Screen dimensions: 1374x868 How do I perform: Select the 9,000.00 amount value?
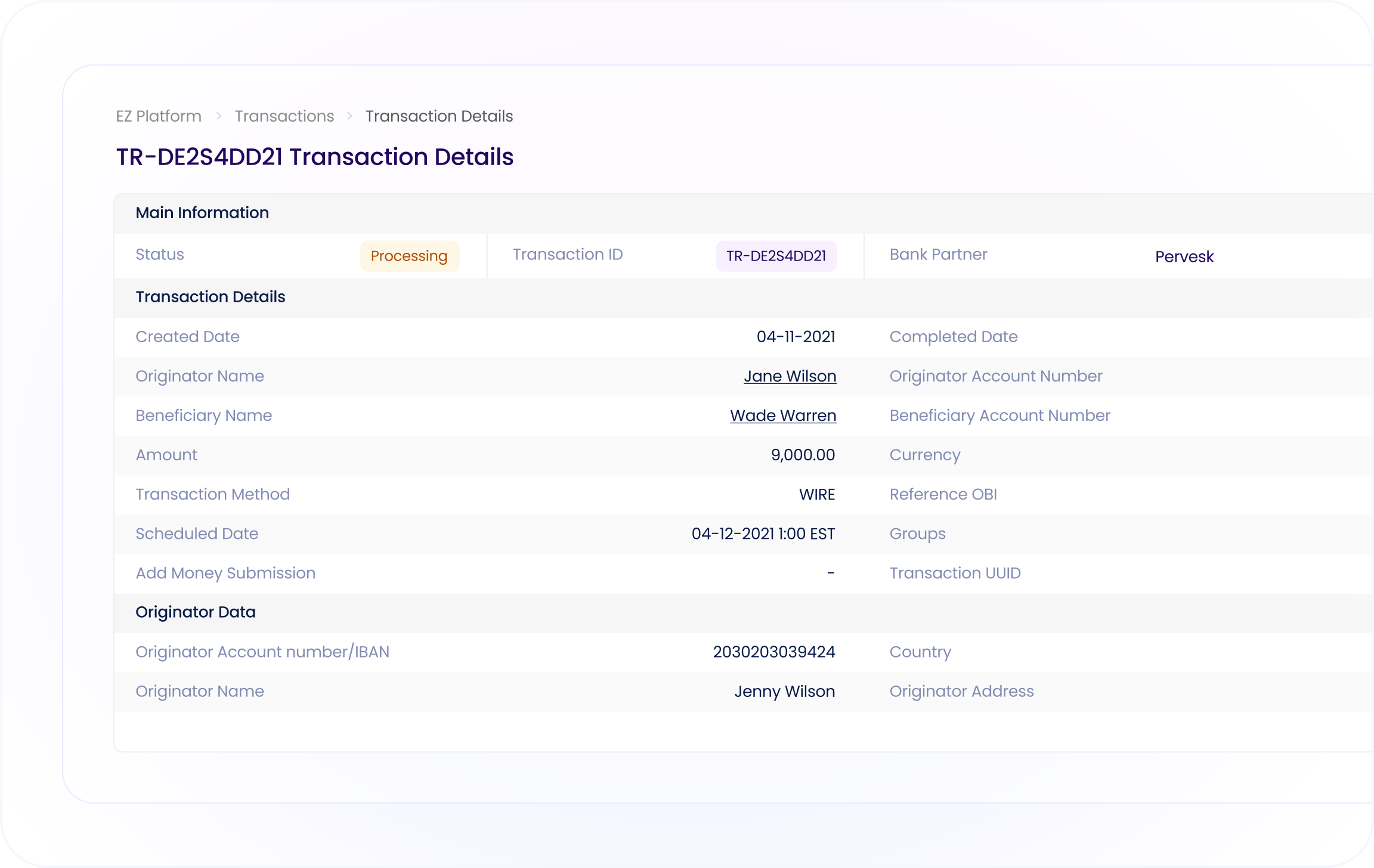803,455
